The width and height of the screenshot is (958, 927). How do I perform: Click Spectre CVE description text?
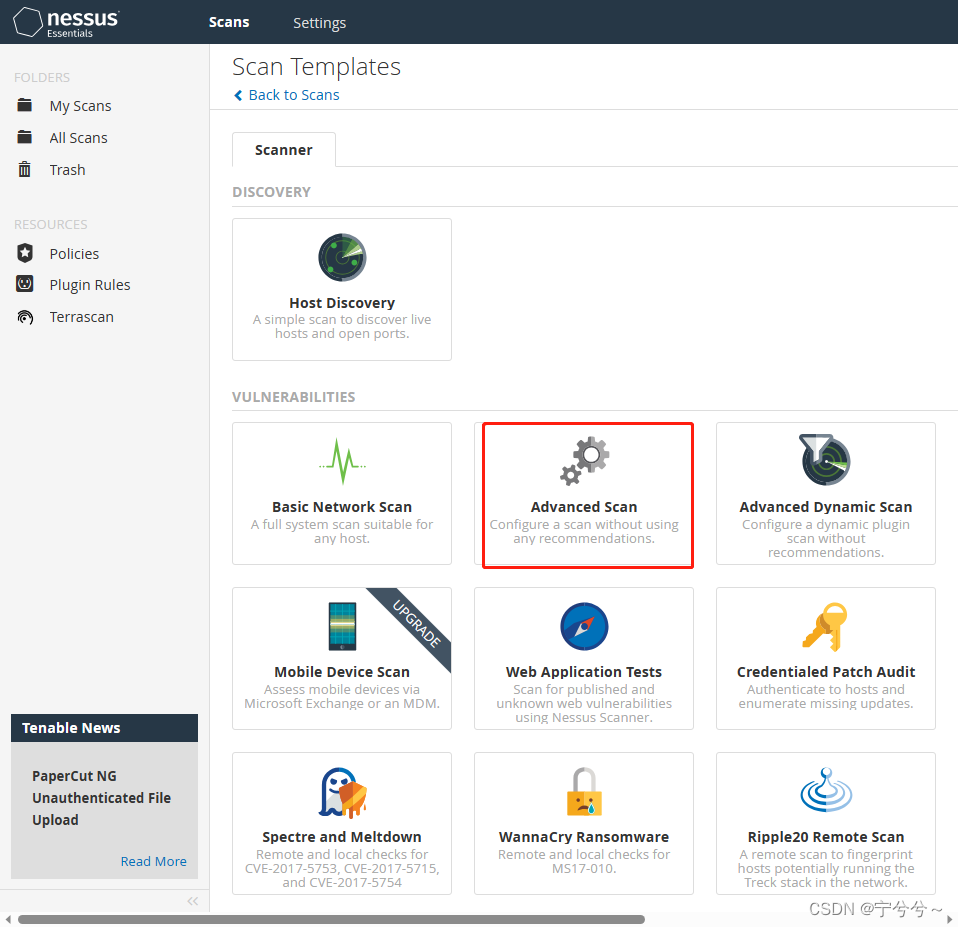342,868
